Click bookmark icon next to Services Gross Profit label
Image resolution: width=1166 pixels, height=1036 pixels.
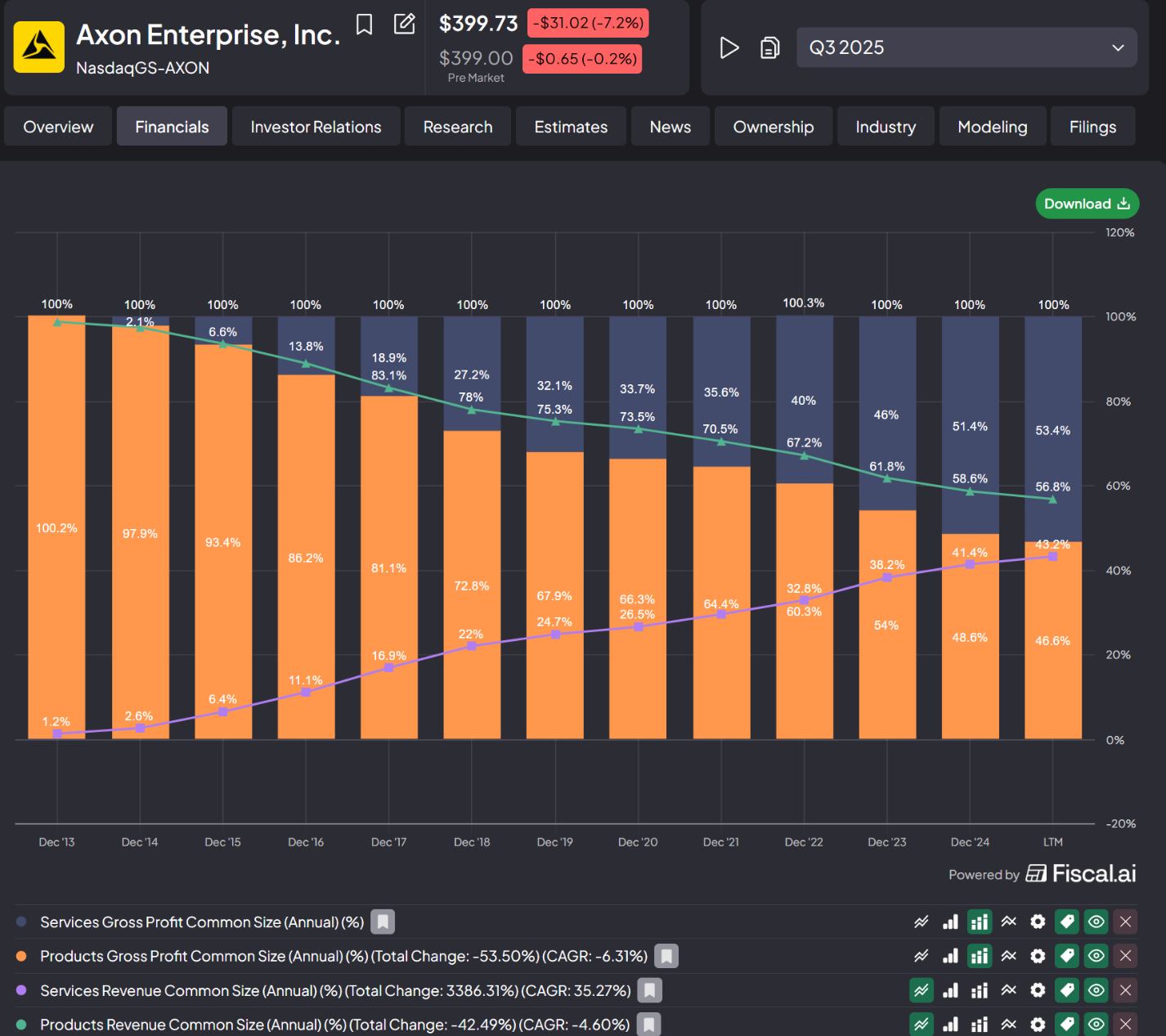tap(383, 922)
